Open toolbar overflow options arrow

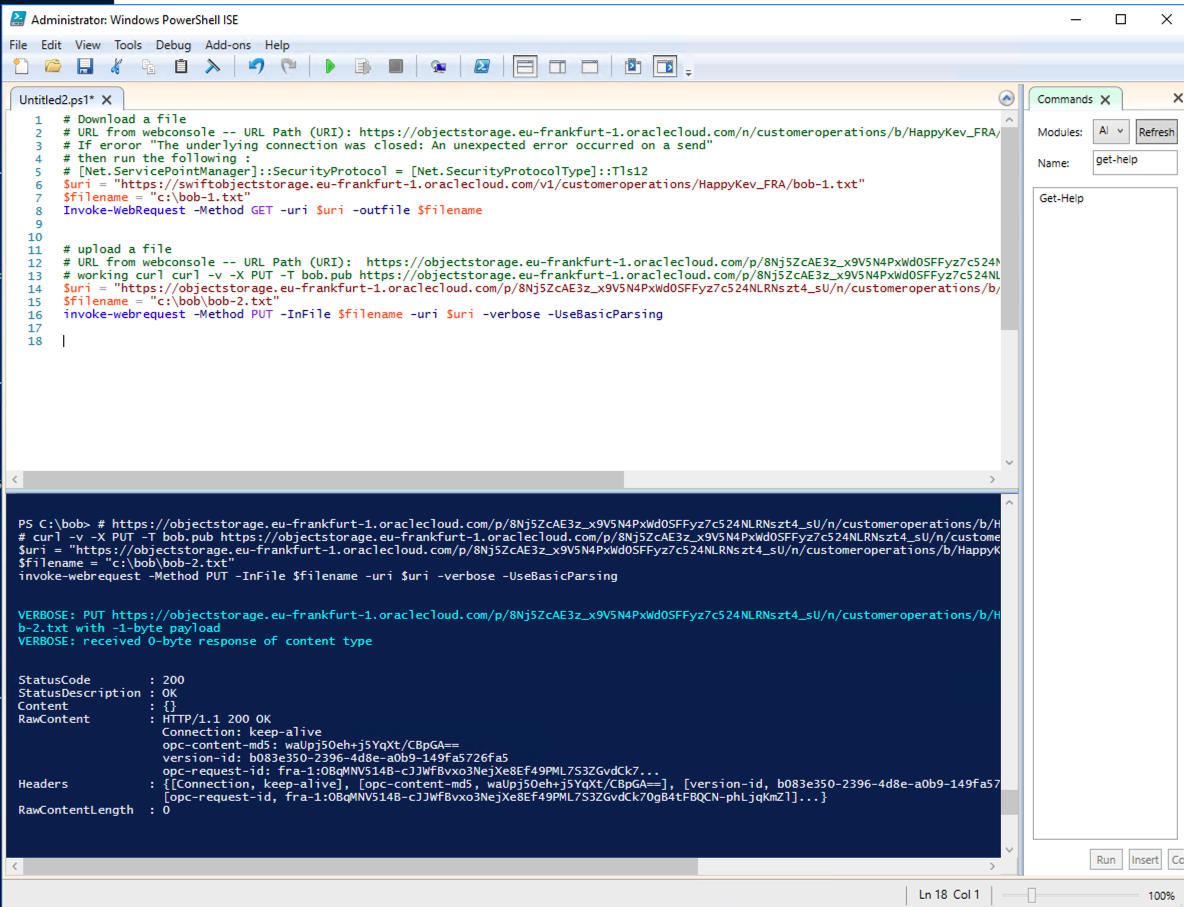688,72
